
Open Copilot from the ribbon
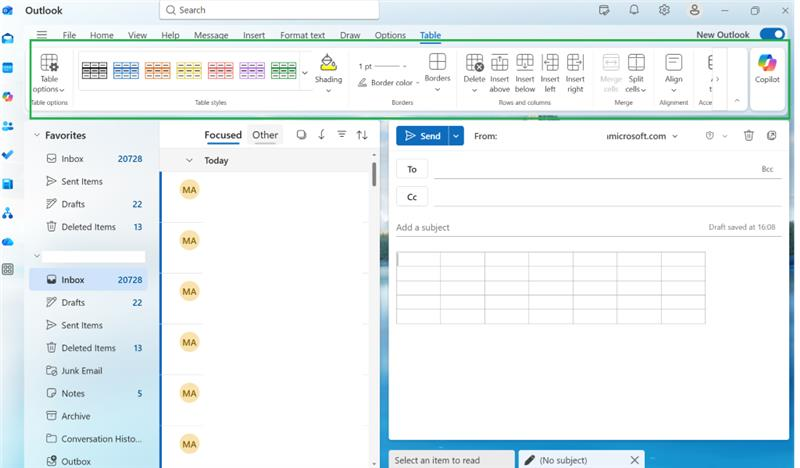coord(767,69)
